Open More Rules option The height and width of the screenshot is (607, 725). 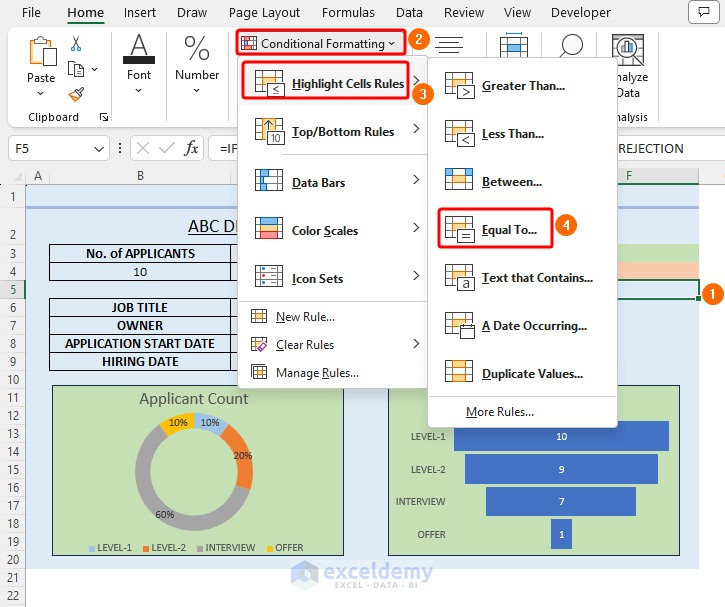point(499,412)
